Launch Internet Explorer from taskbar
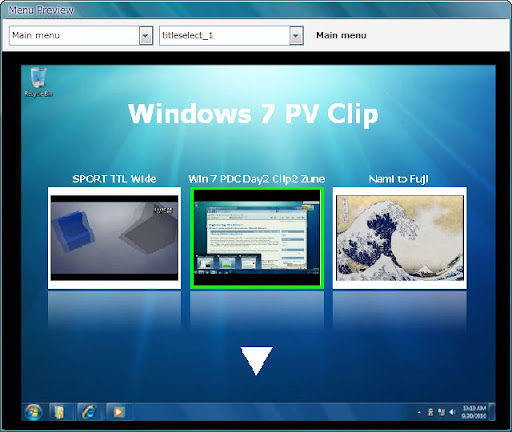 coord(89,412)
